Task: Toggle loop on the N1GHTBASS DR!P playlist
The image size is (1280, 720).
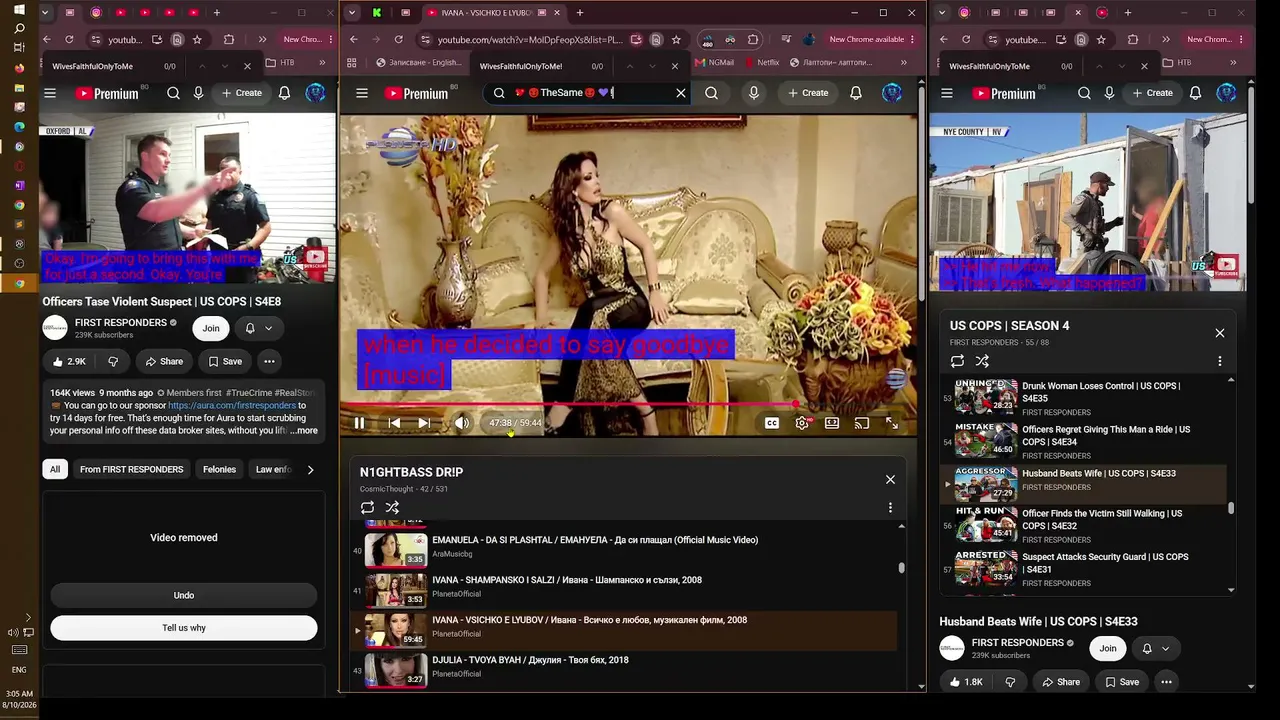Action: (367, 507)
